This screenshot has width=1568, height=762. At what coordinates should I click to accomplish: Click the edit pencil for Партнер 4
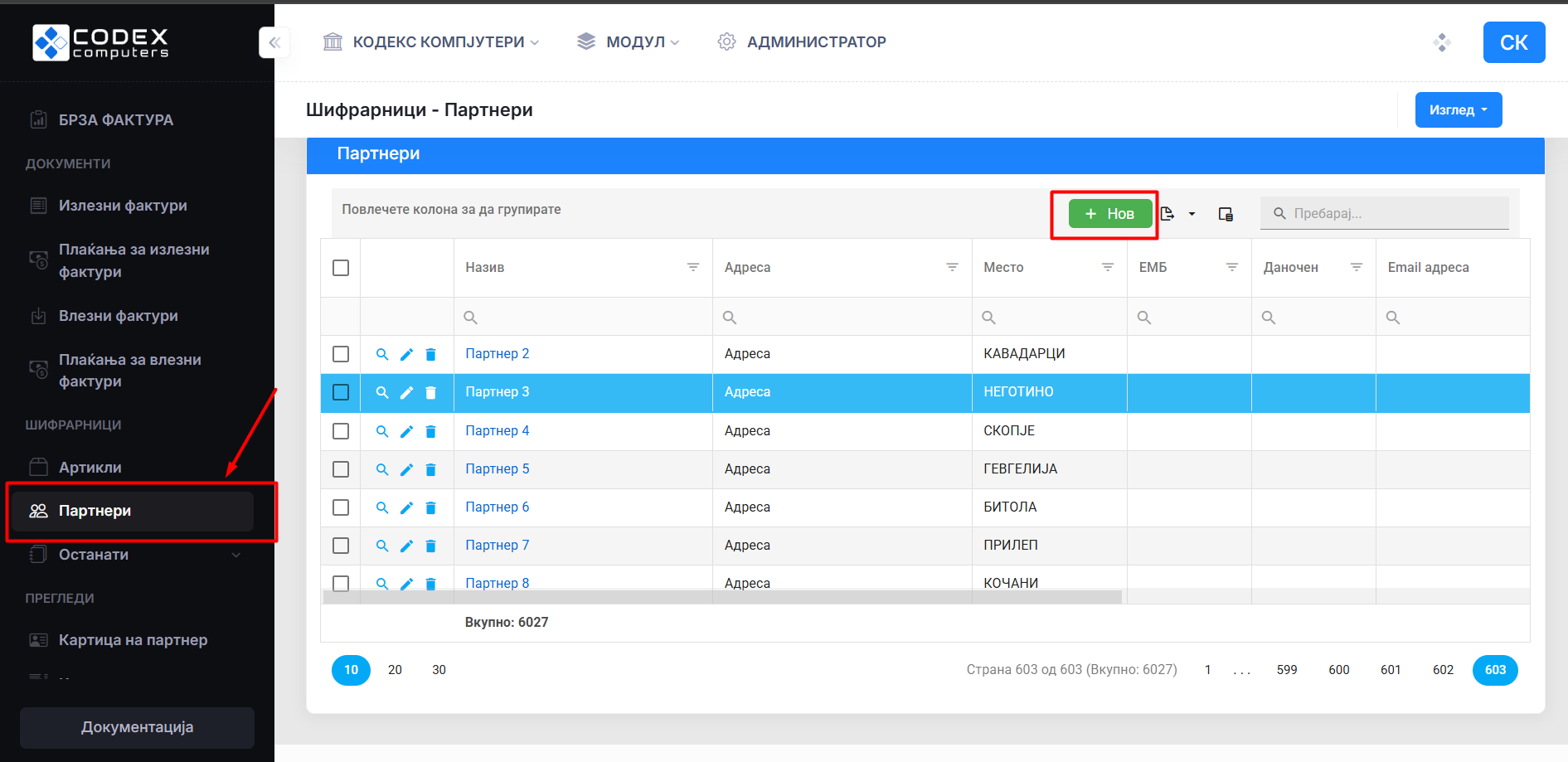pyautogui.click(x=406, y=431)
